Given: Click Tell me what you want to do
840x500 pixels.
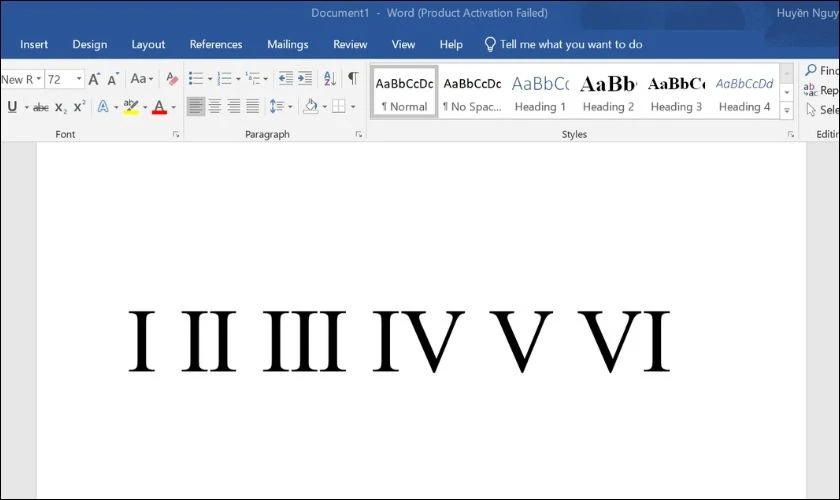Looking at the screenshot, I should (570, 44).
